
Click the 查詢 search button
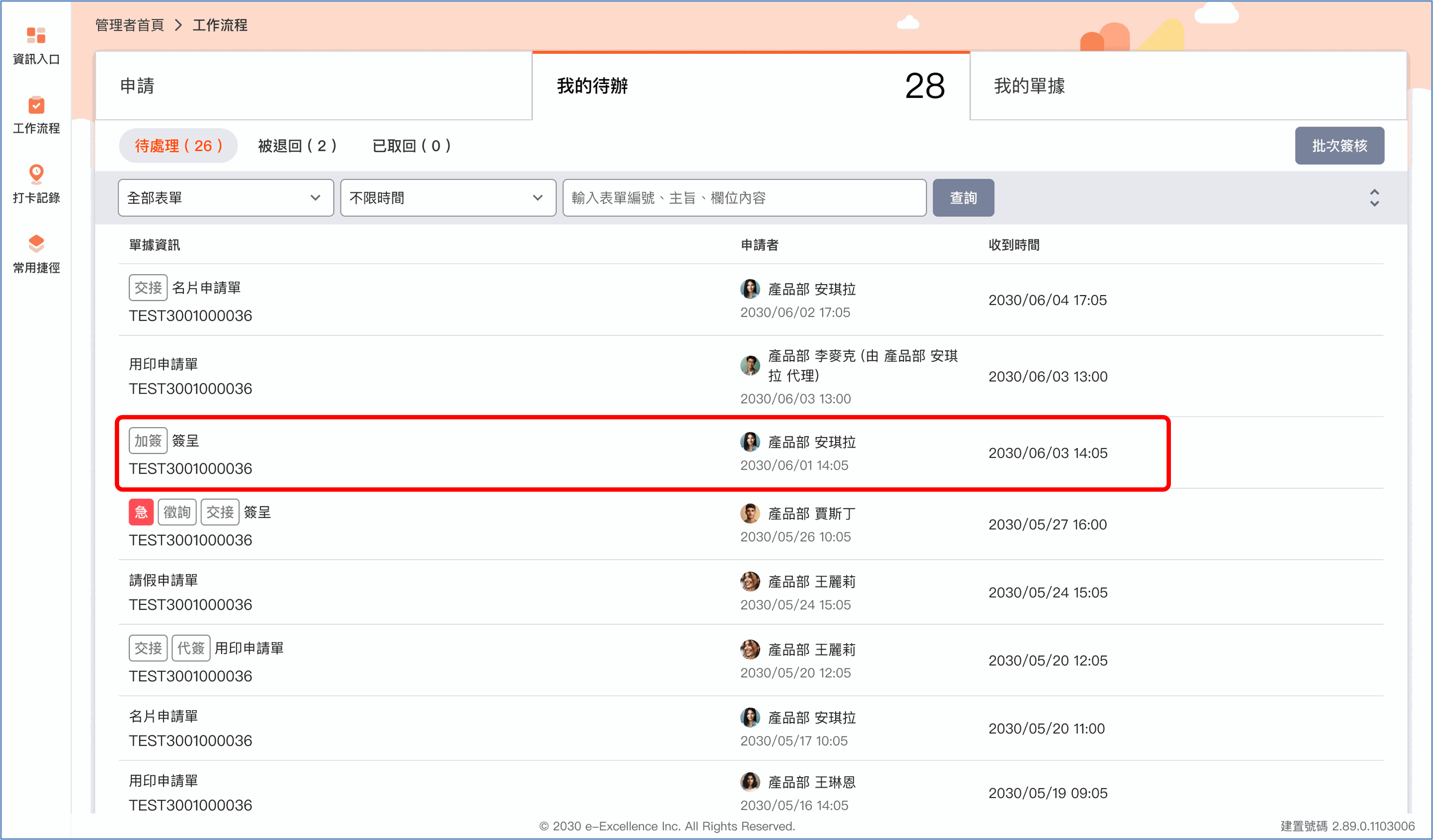pos(963,198)
